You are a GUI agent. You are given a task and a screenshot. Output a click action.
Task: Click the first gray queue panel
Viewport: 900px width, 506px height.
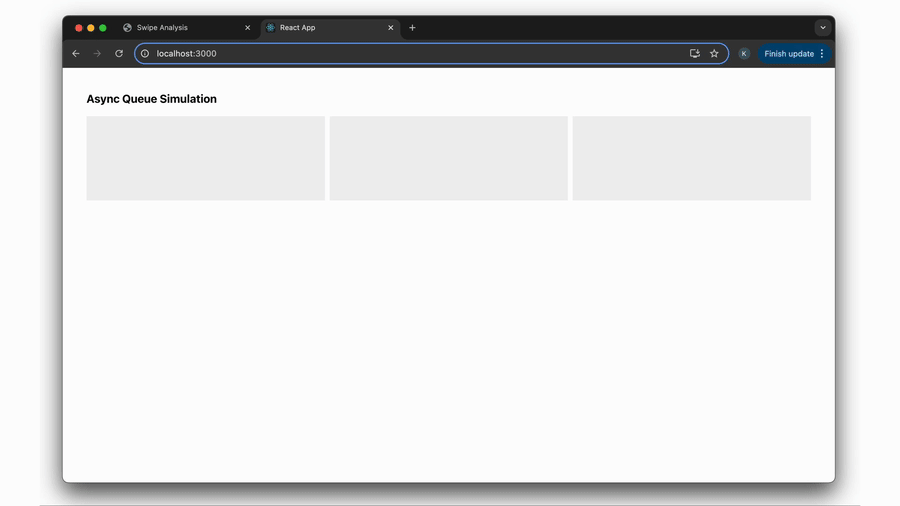click(205, 158)
